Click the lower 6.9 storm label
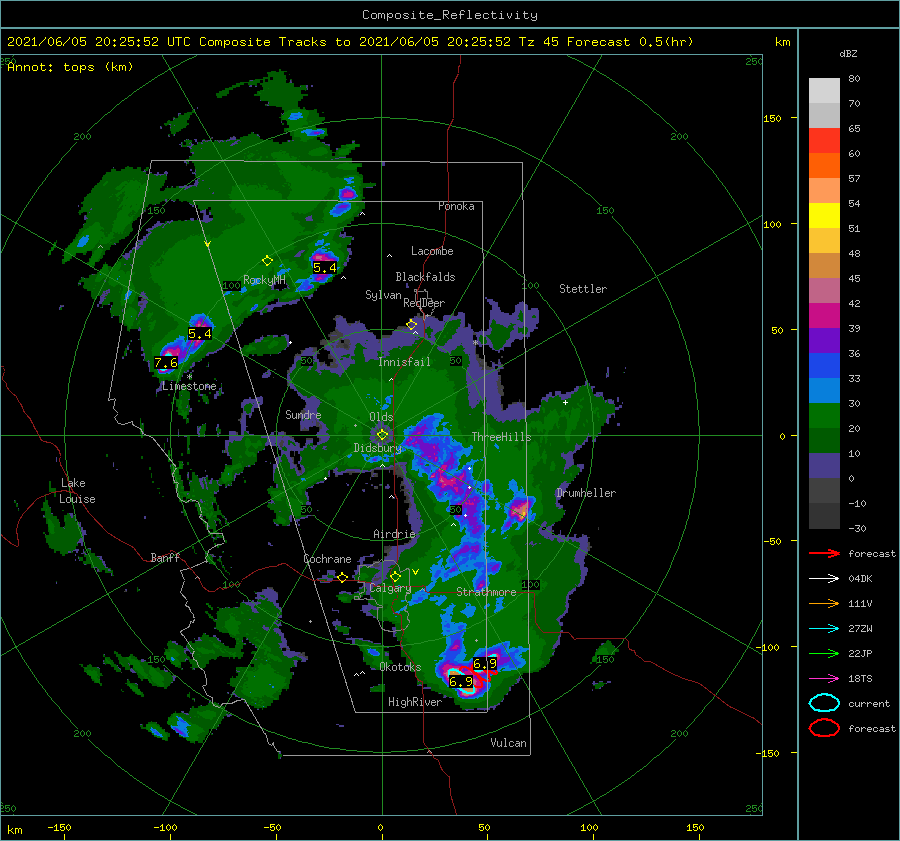Screen dimensions: 900x841 click(461, 681)
